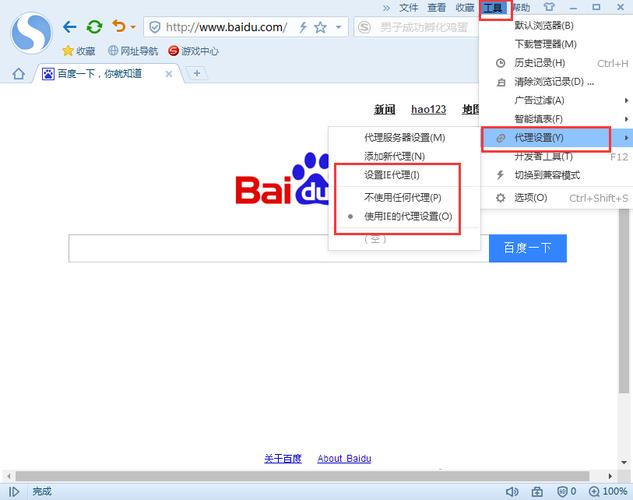Open 下载管理器(M)

[x=545, y=44]
